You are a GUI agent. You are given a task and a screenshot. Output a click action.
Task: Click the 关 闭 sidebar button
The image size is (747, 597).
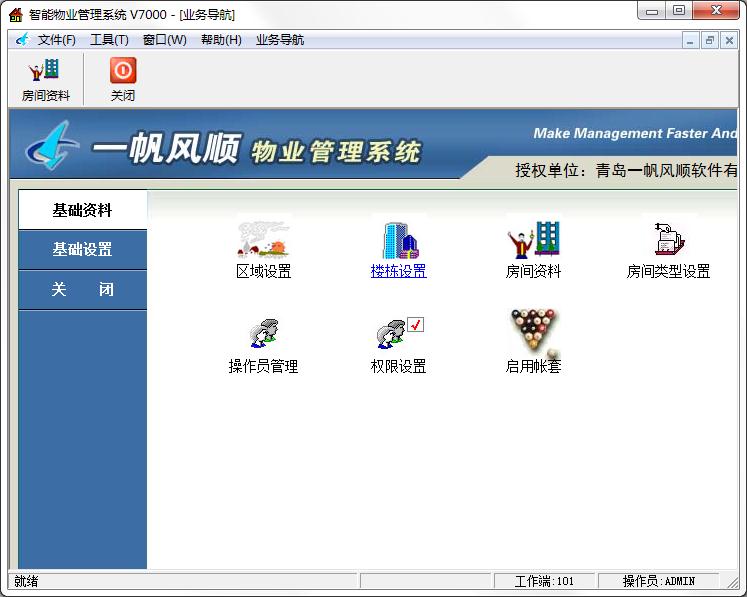click(82, 289)
